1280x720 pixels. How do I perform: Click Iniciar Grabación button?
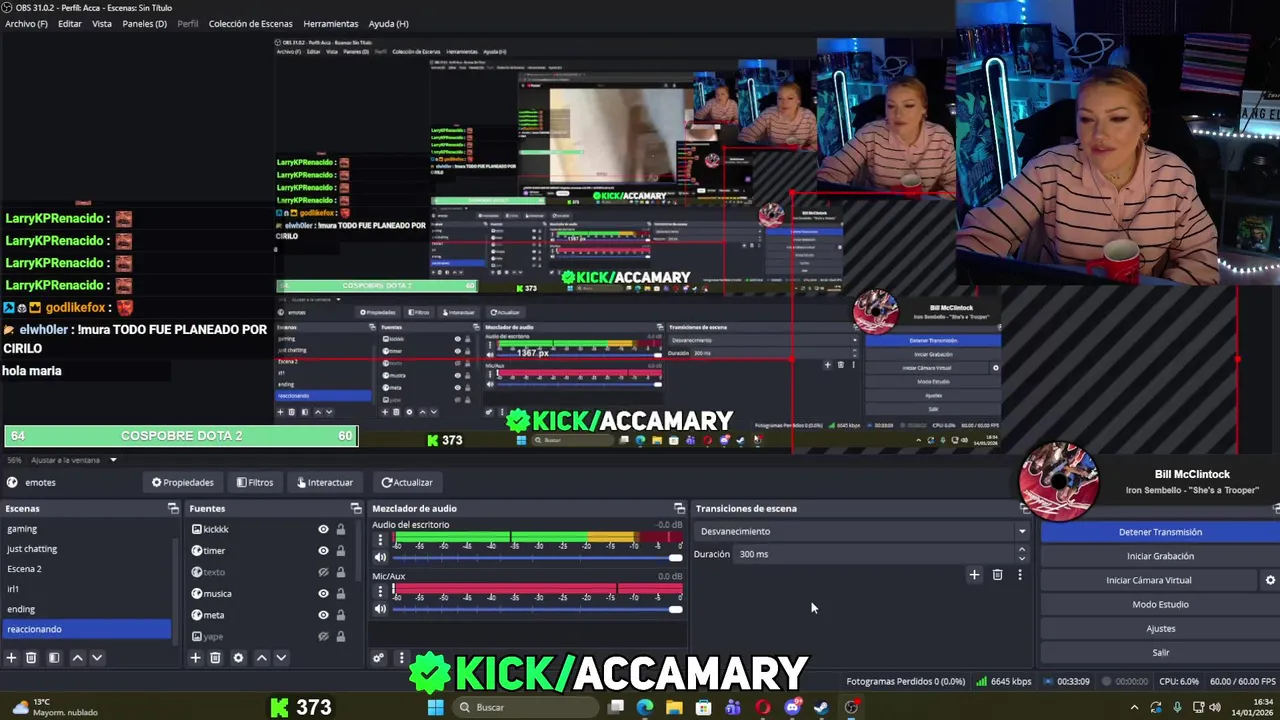(1160, 556)
